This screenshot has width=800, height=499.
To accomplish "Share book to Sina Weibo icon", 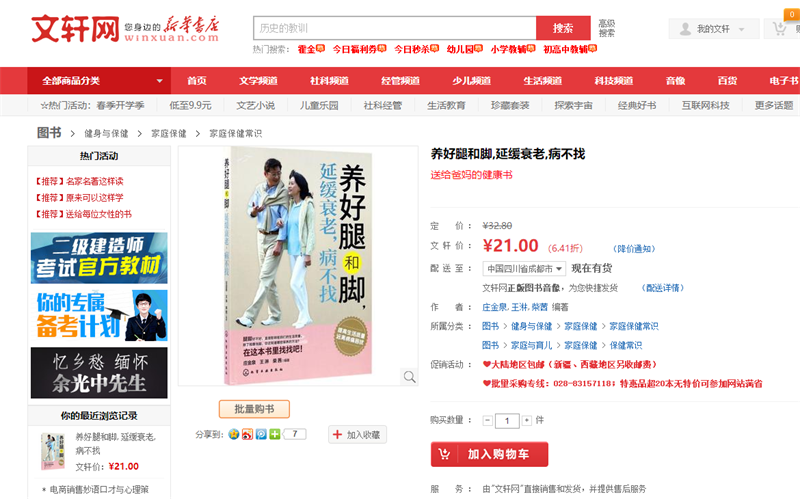I will pyautogui.click(x=247, y=434).
